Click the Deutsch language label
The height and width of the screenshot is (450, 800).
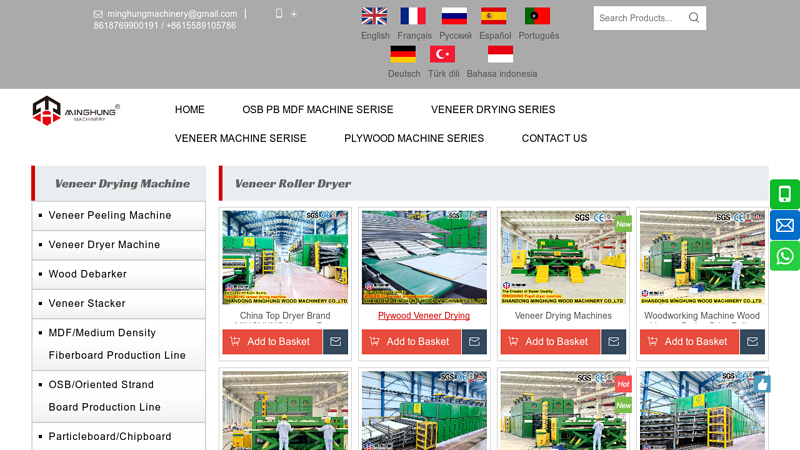tap(404, 73)
